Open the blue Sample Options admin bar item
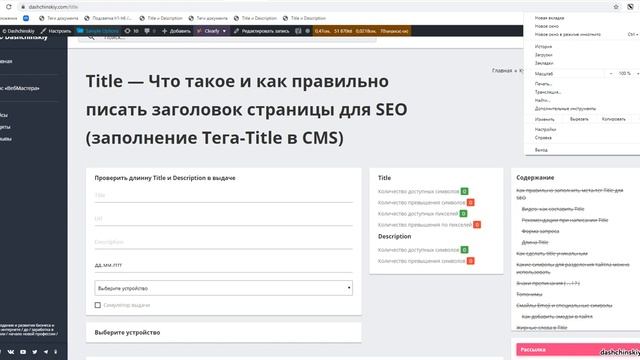The image size is (640, 360). (98, 31)
